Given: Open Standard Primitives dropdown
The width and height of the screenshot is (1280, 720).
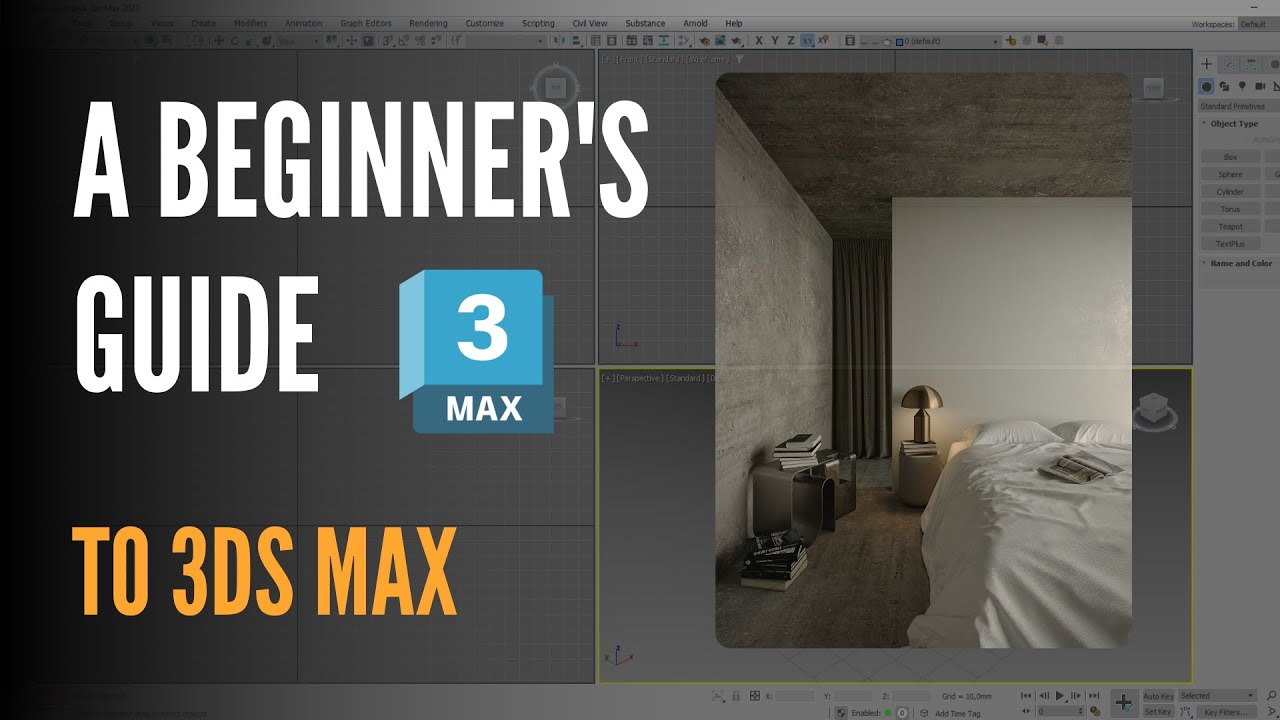Looking at the screenshot, I should click(x=1239, y=106).
